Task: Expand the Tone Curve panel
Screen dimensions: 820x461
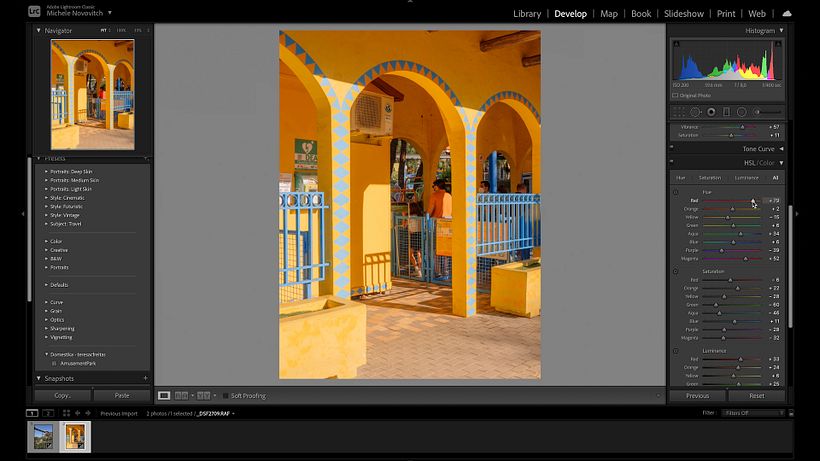Action: pos(781,149)
